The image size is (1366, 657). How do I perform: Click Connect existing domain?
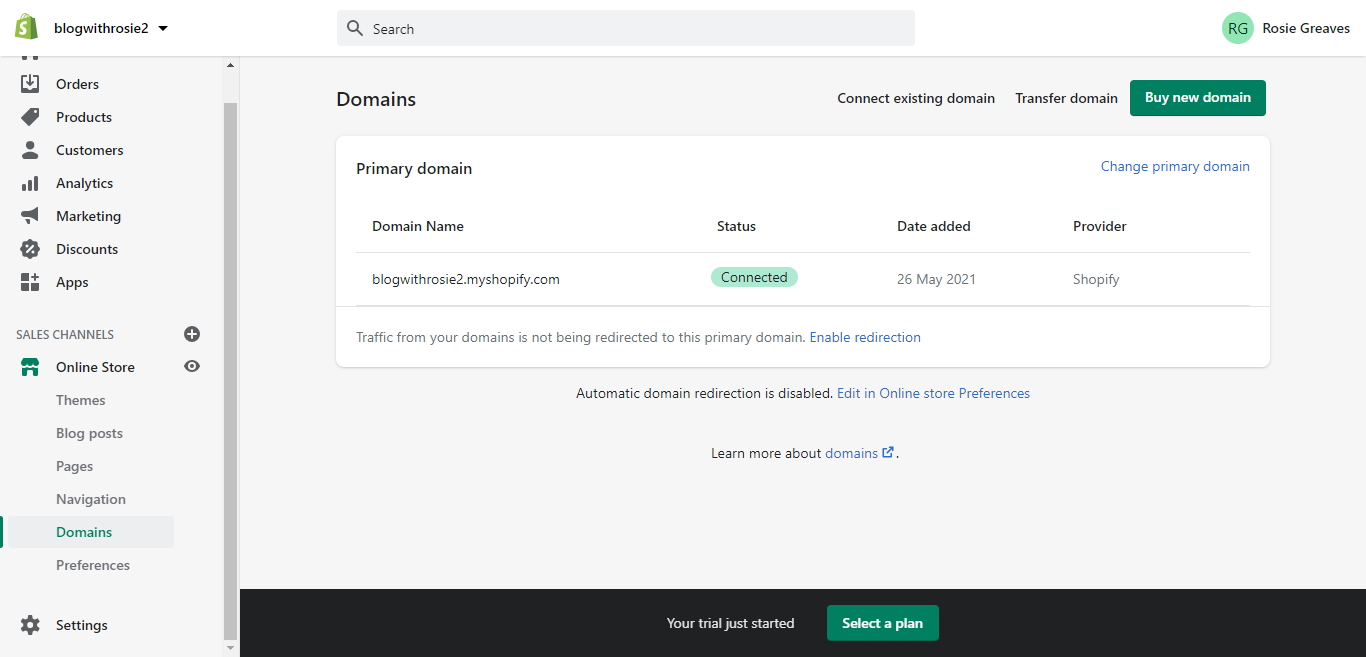click(x=916, y=98)
